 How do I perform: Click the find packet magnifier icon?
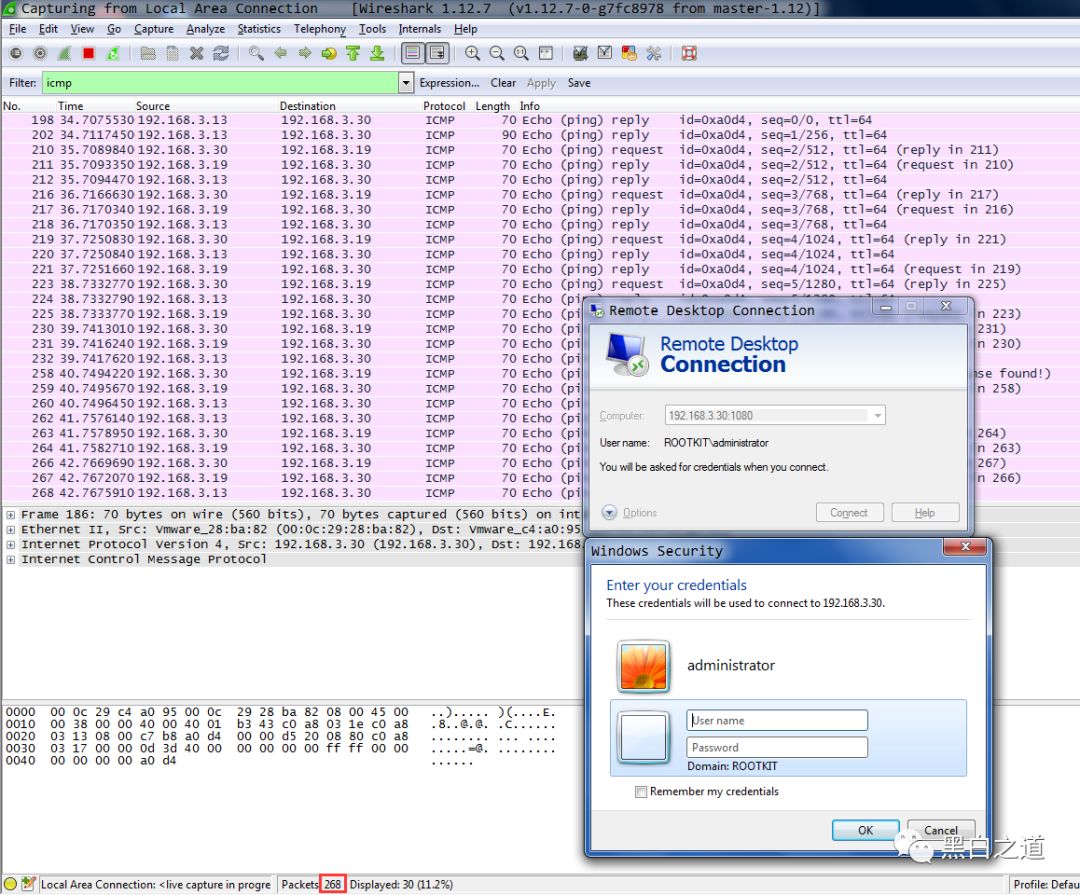coord(256,54)
